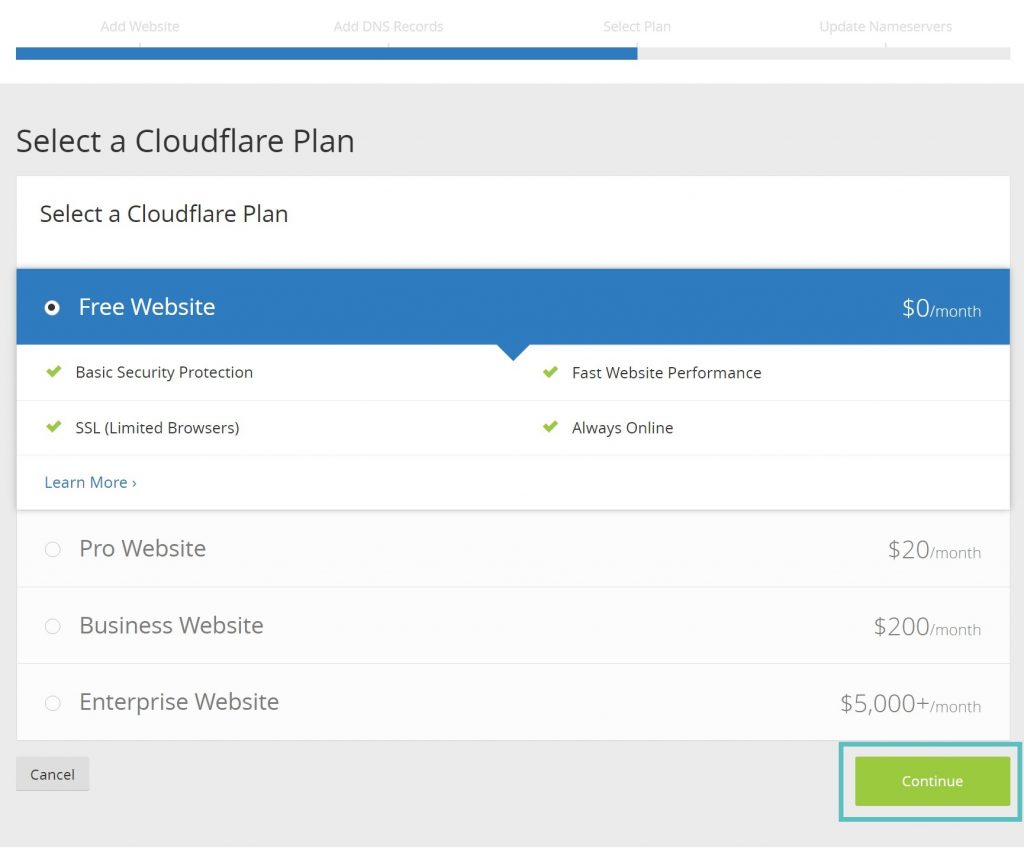Click the Select Plan step label
Image resolution: width=1024 pixels, height=862 pixels.
click(x=637, y=27)
